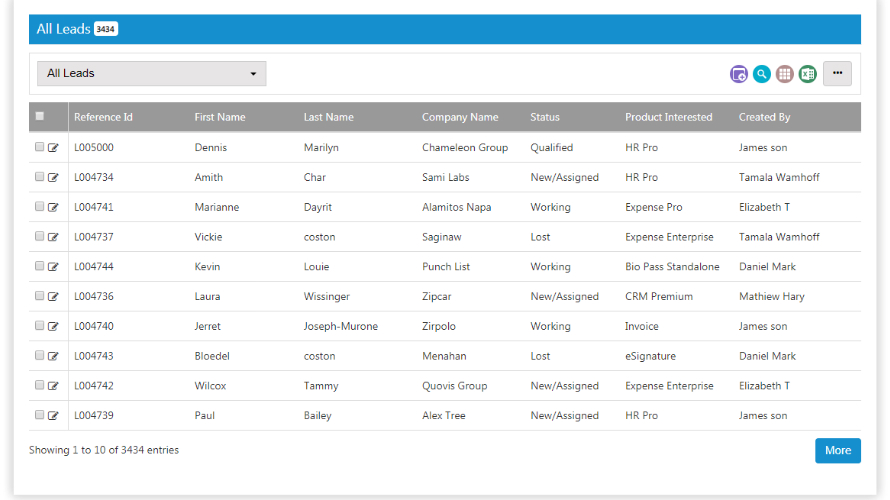Sort by Last Name column header
Image resolution: width=890 pixels, height=500 pixels.
(329, 117)
